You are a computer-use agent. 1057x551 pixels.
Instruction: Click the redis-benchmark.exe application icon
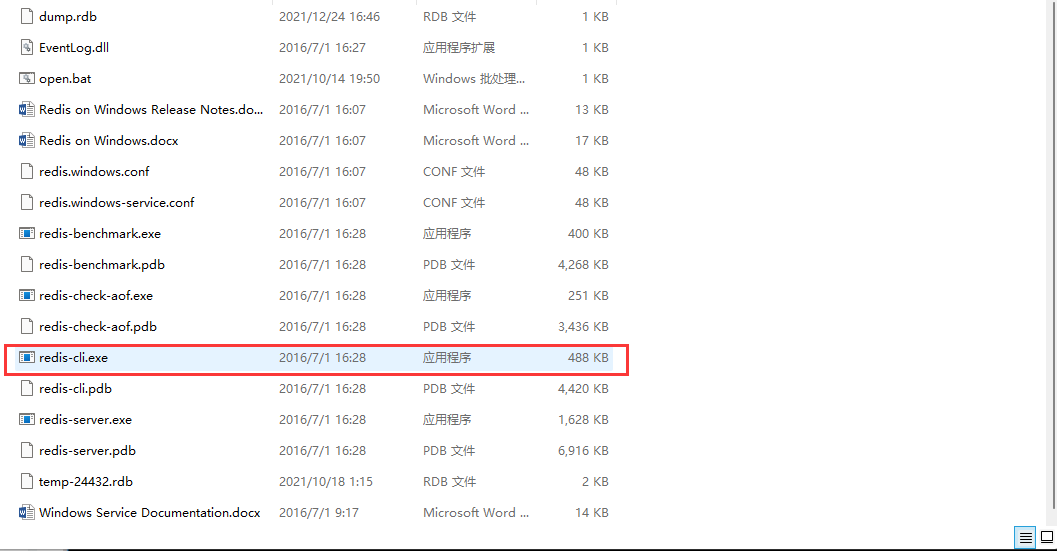tap(26, 233)
